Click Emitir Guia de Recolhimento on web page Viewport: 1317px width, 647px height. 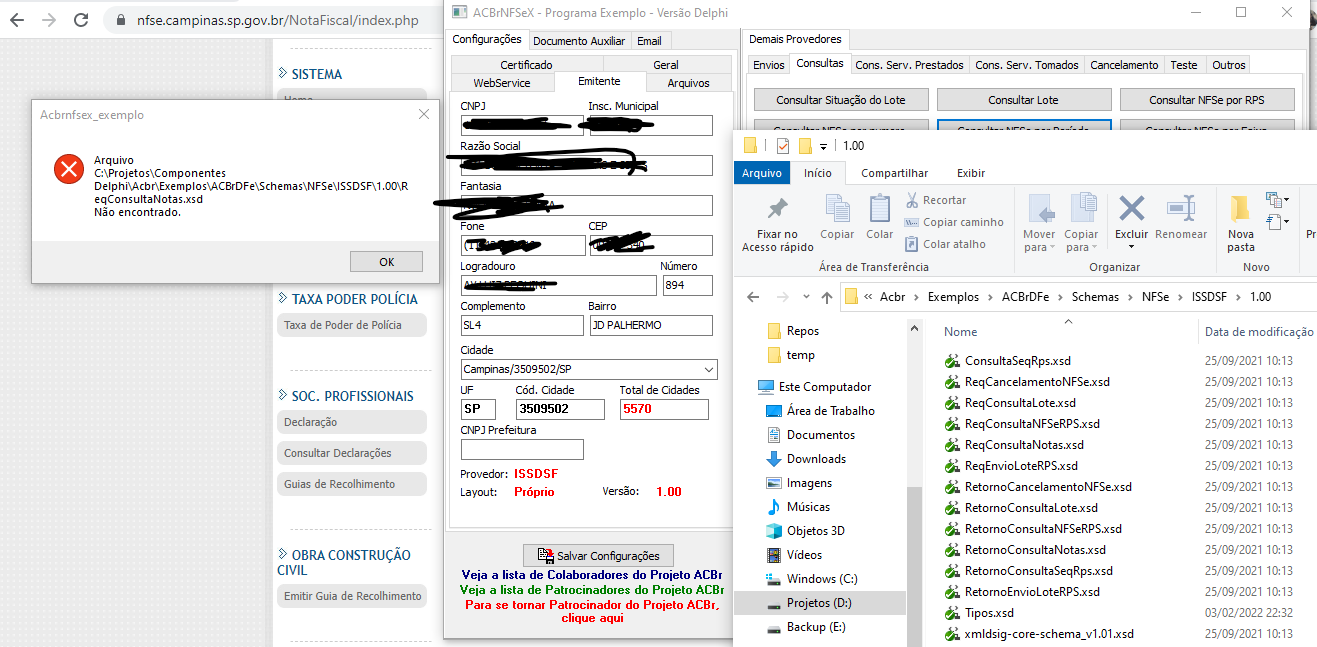coord(352,596)
